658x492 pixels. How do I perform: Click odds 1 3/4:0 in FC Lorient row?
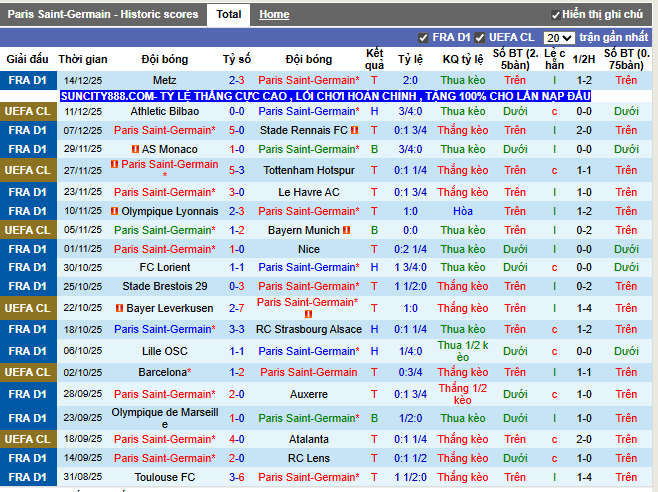tap(410, 267)
